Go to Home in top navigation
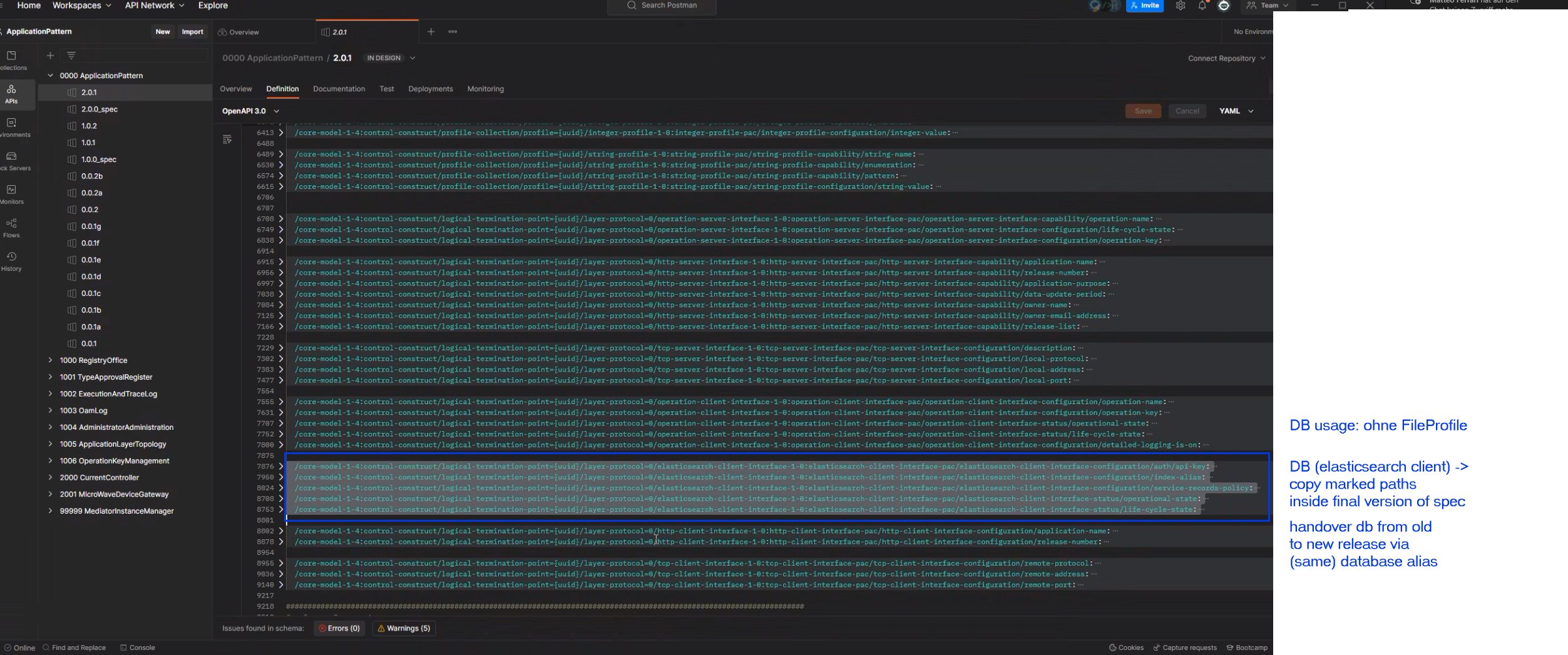1568x655 pixels. point(29,5)
